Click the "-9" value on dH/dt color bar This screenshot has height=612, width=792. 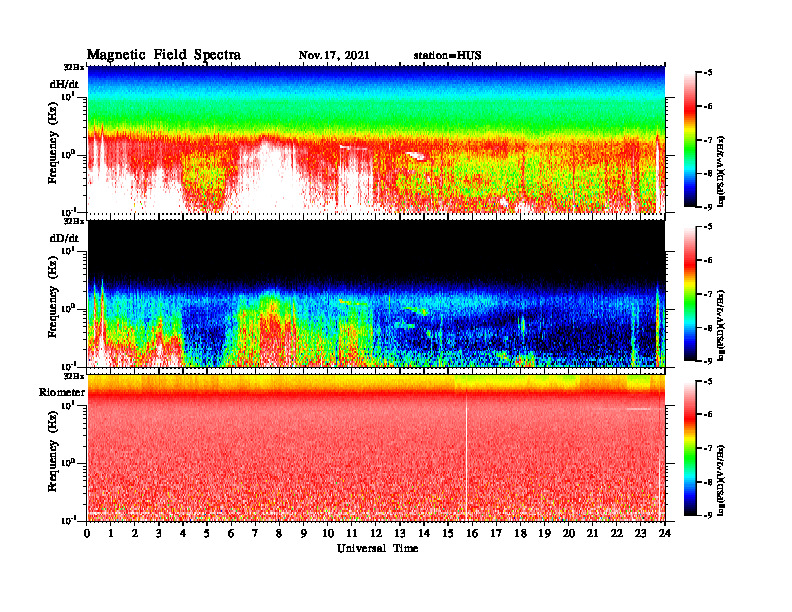(709, 207)
